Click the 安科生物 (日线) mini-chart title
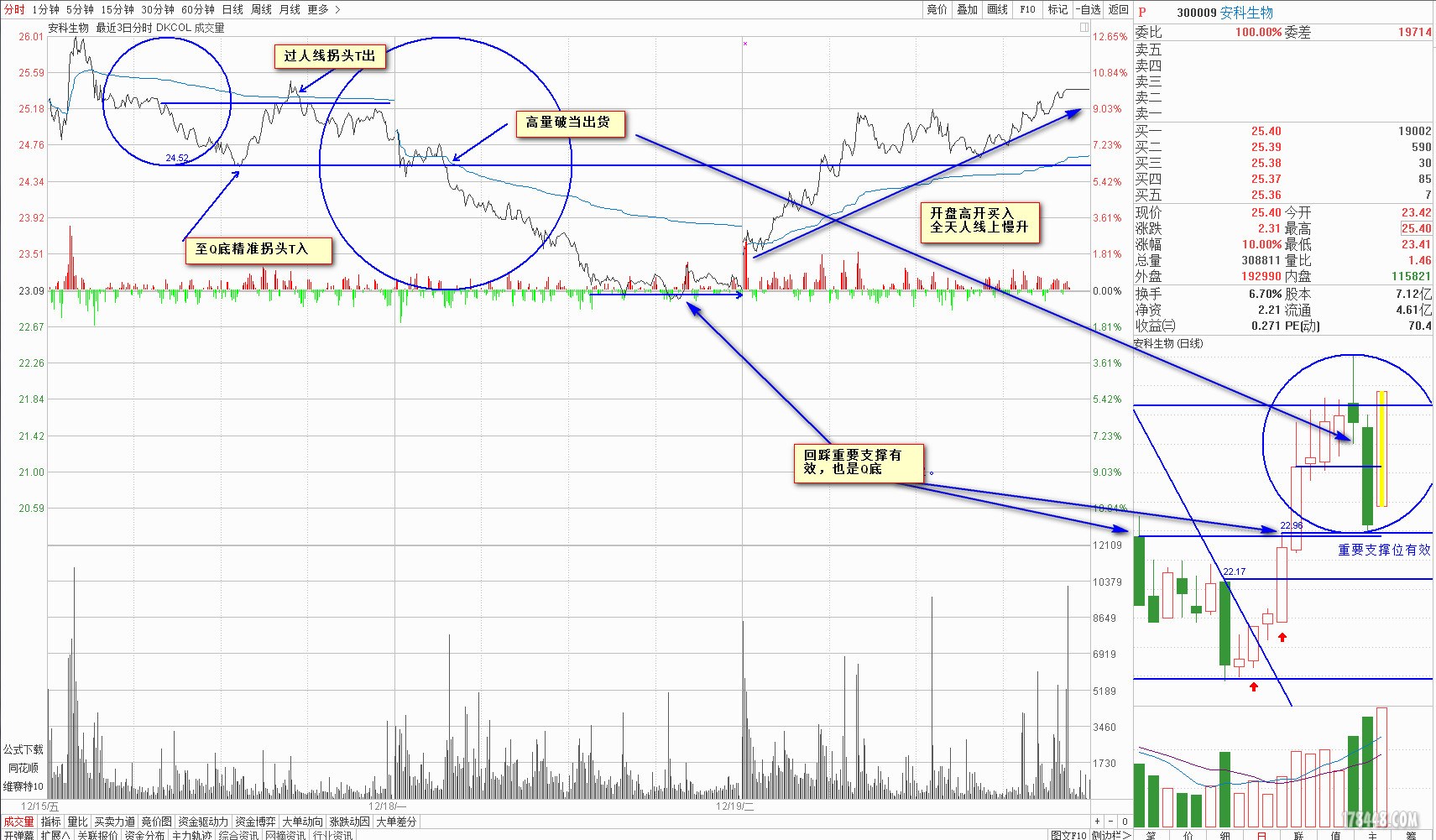The height and width of the screenshot is (840, 1436). (1168, 343)
